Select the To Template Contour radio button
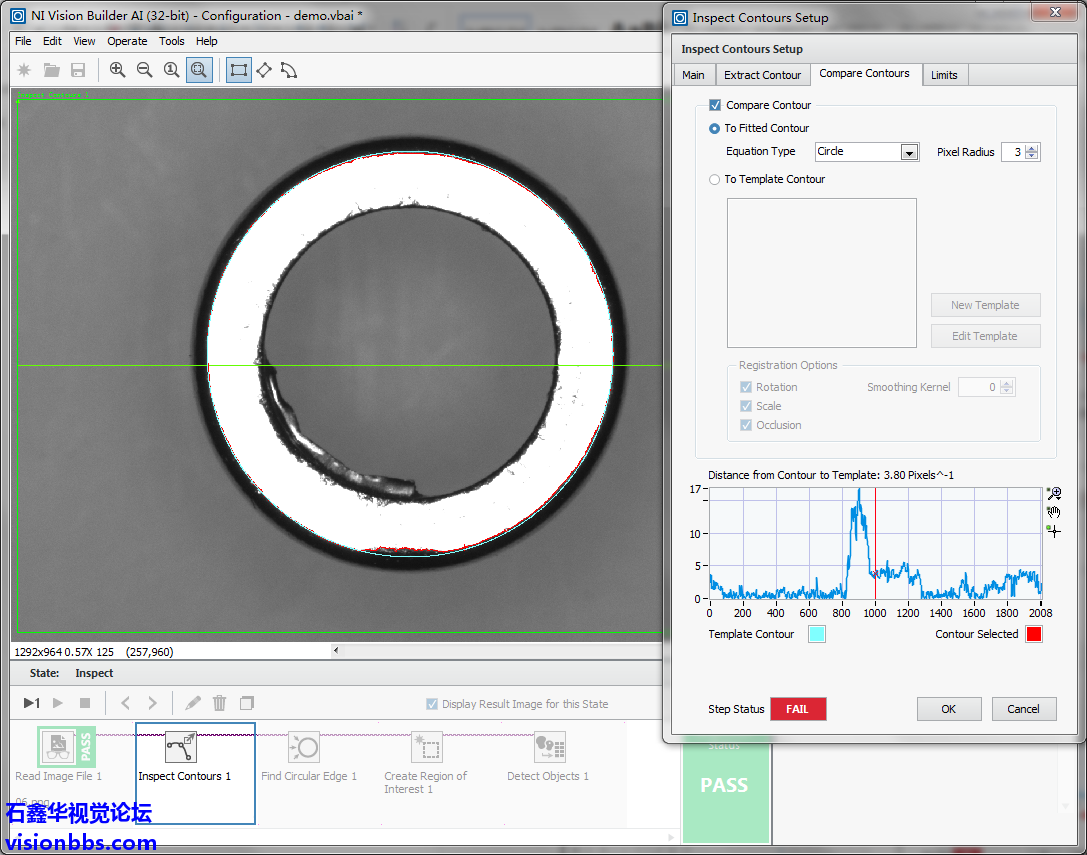 tap(714, 180)
